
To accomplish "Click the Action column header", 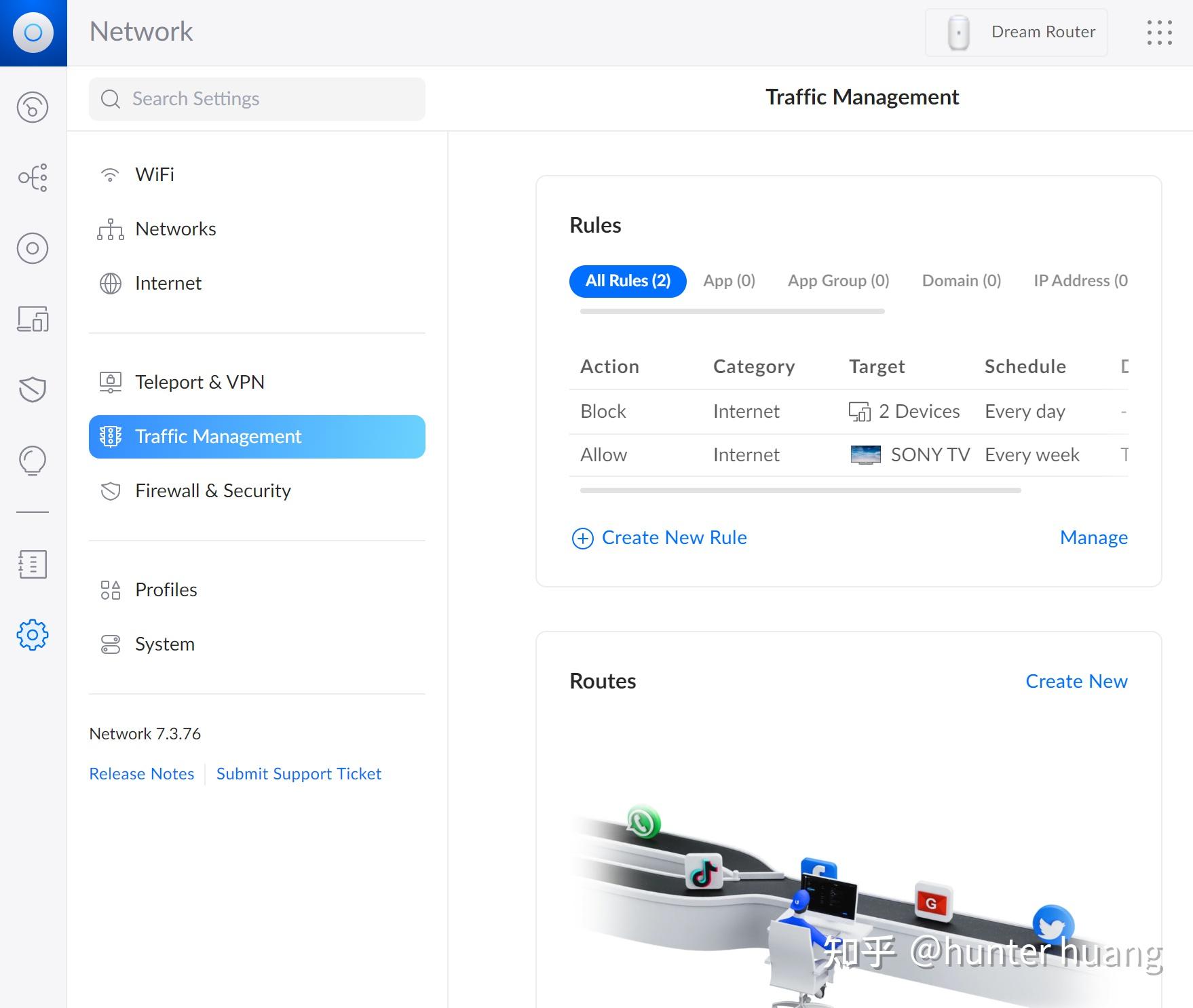I will click(610, 367).
